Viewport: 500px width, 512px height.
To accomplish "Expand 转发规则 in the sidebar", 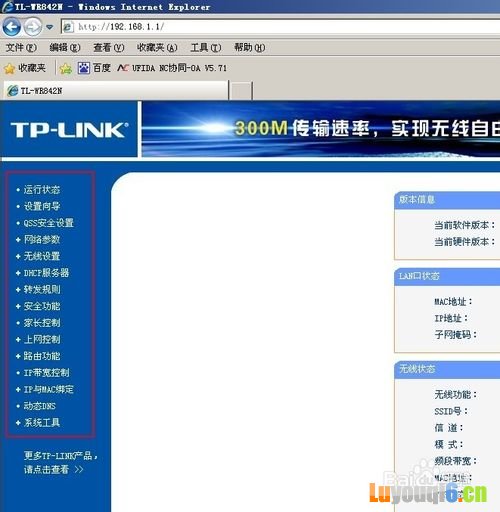I will coord(42,290).
